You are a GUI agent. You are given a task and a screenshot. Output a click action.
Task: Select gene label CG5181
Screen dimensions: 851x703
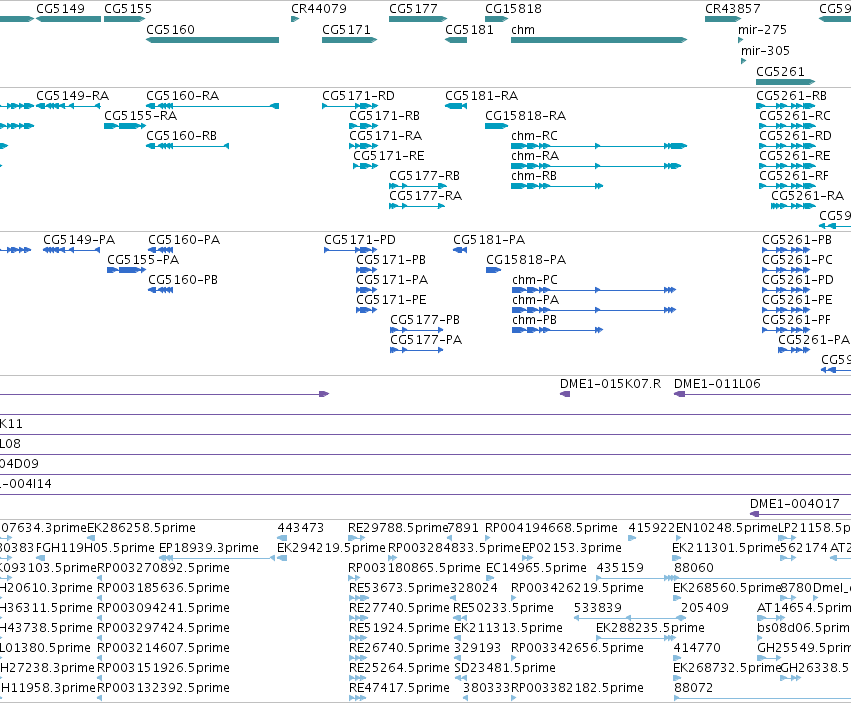click(x=469, y=29)
